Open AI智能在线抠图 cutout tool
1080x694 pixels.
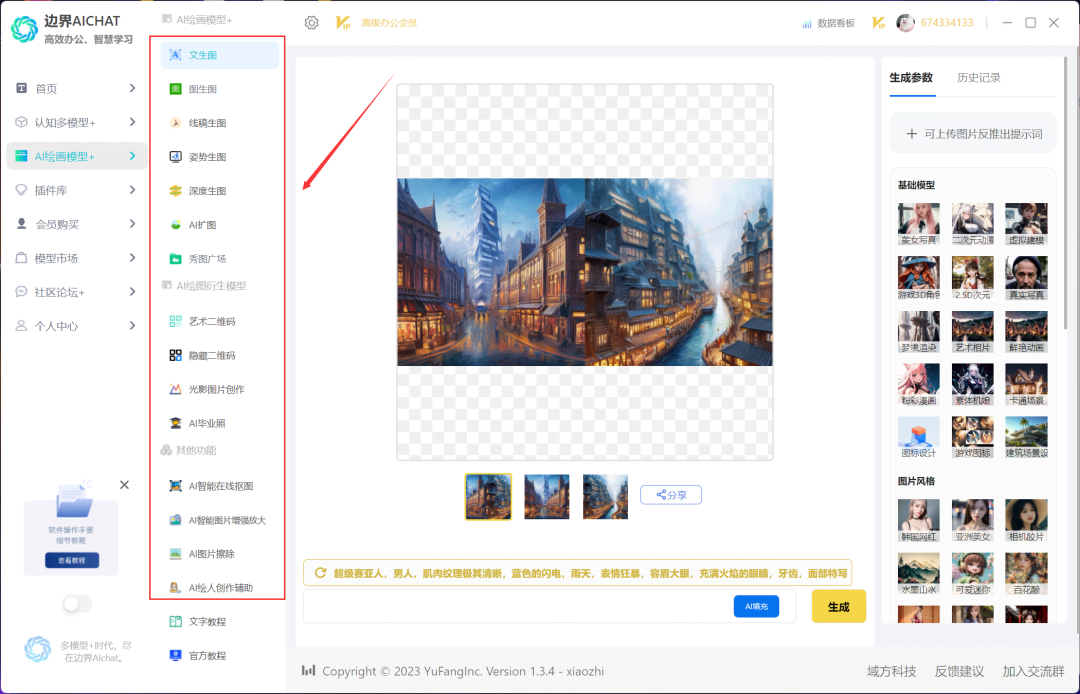click(220, 486)
